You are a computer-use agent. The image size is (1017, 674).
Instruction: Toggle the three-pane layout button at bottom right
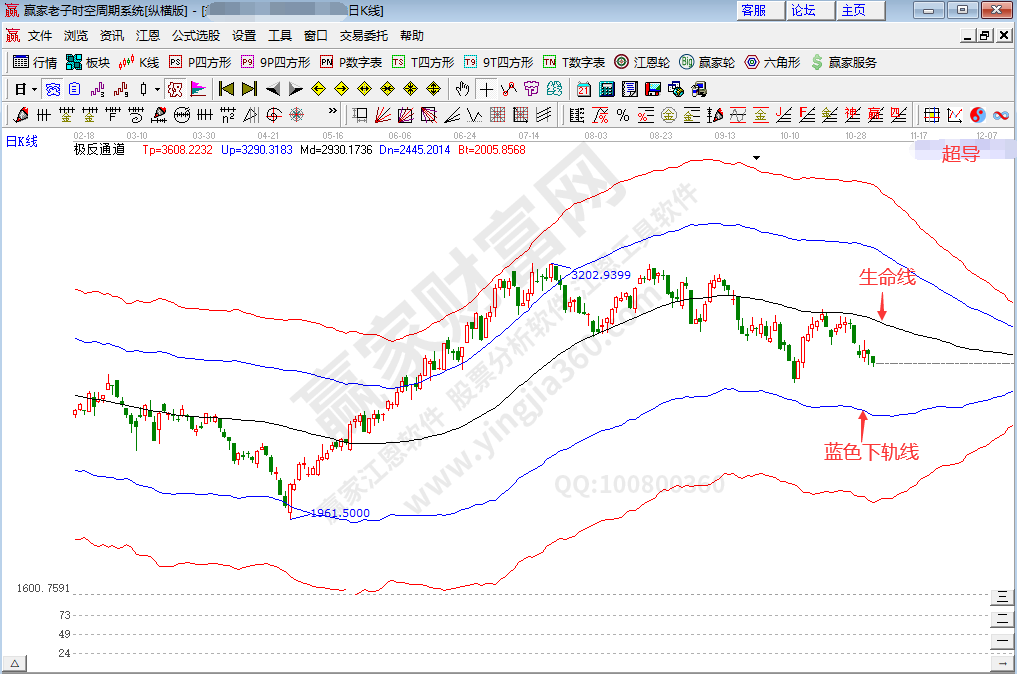[1001, 597]
